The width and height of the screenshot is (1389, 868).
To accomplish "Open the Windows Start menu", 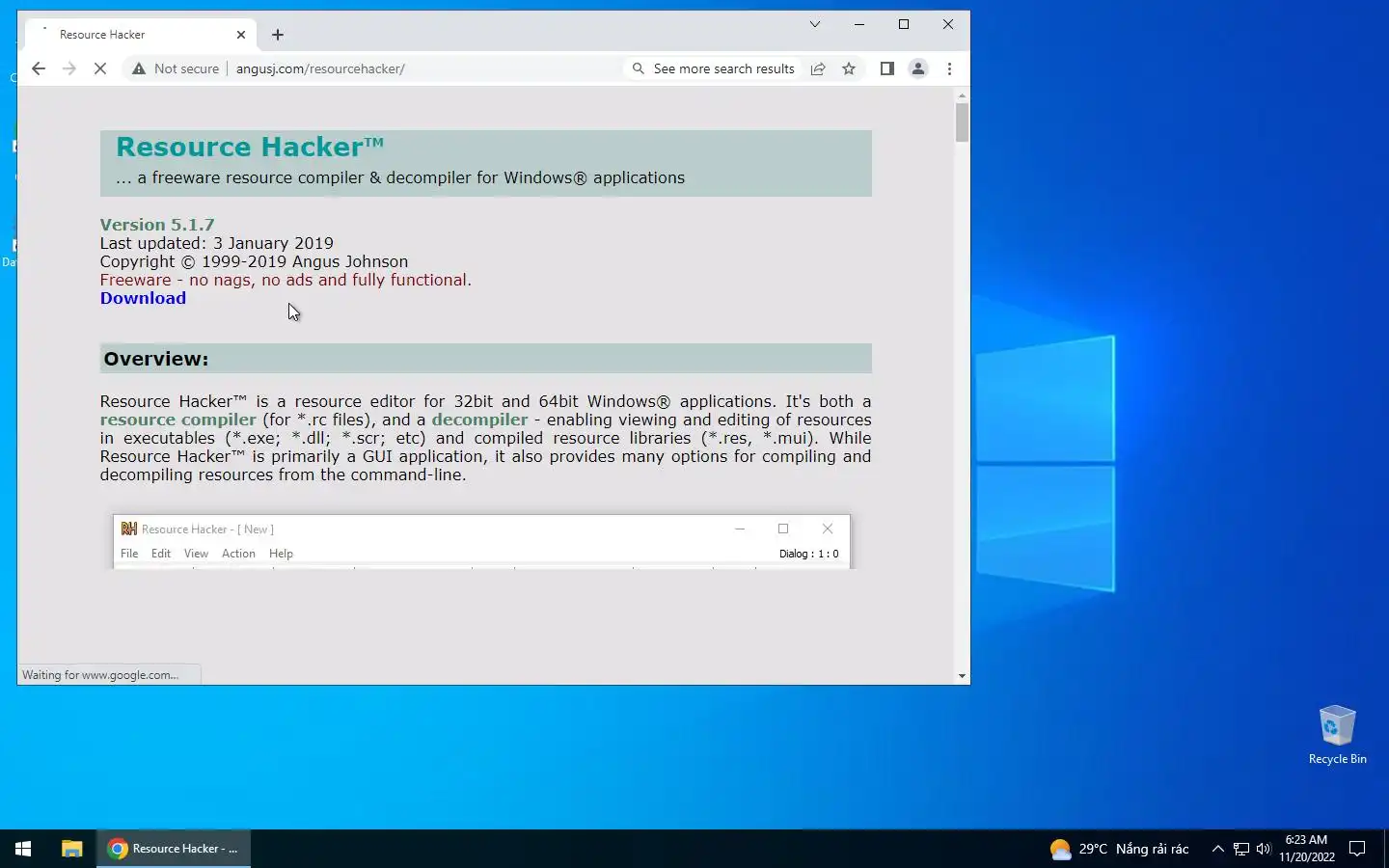I will tap(23, 849).
